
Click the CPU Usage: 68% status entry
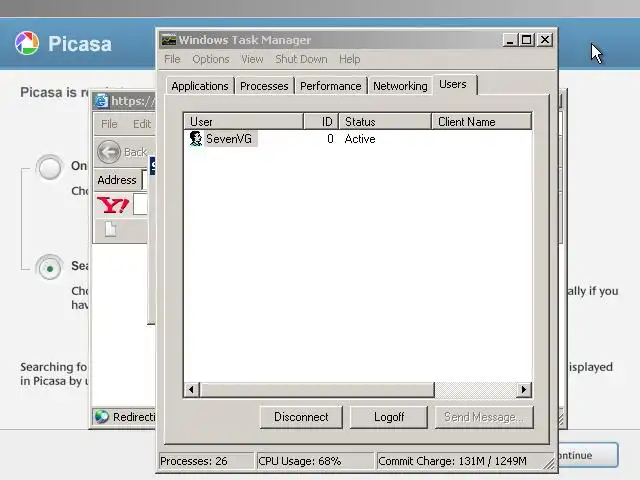point(314,461)
